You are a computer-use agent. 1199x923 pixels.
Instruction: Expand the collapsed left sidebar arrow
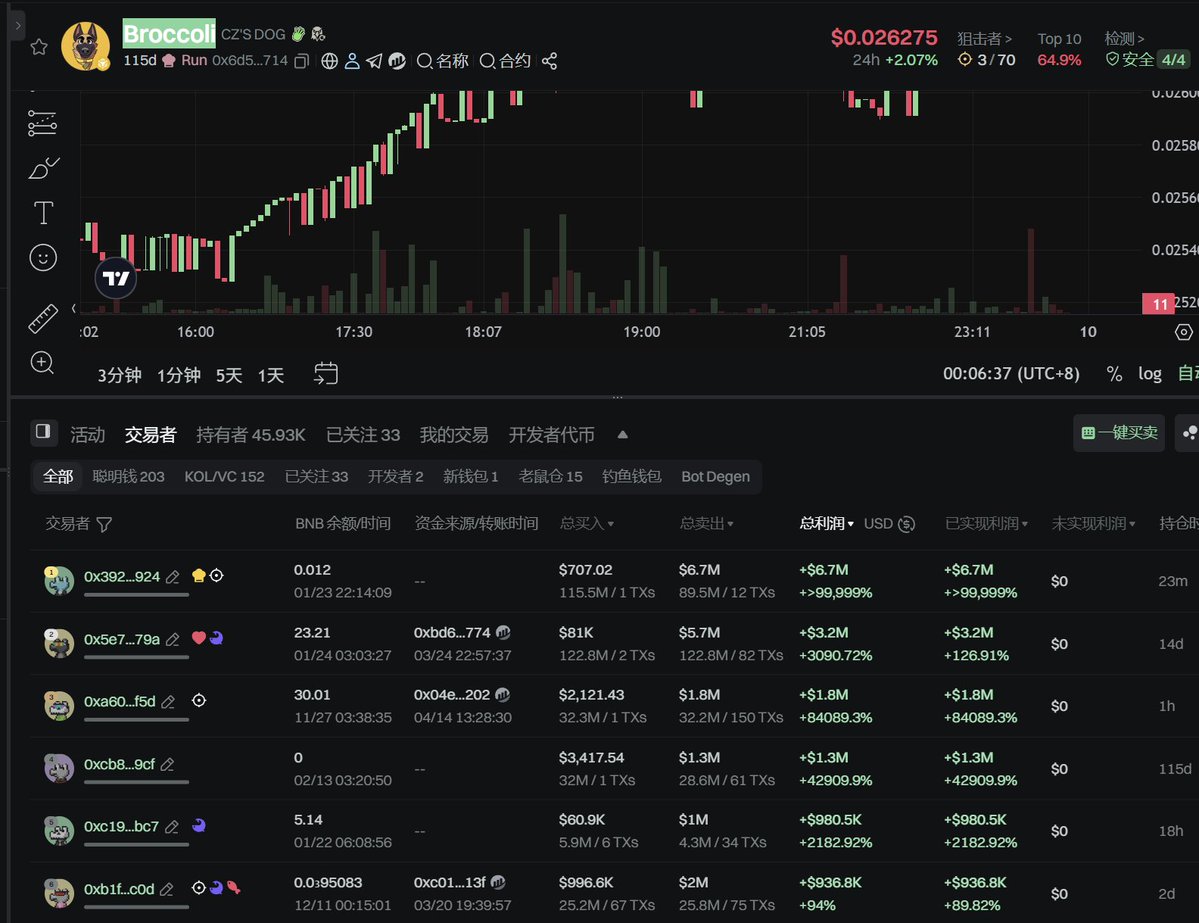[x=18, y=25]
